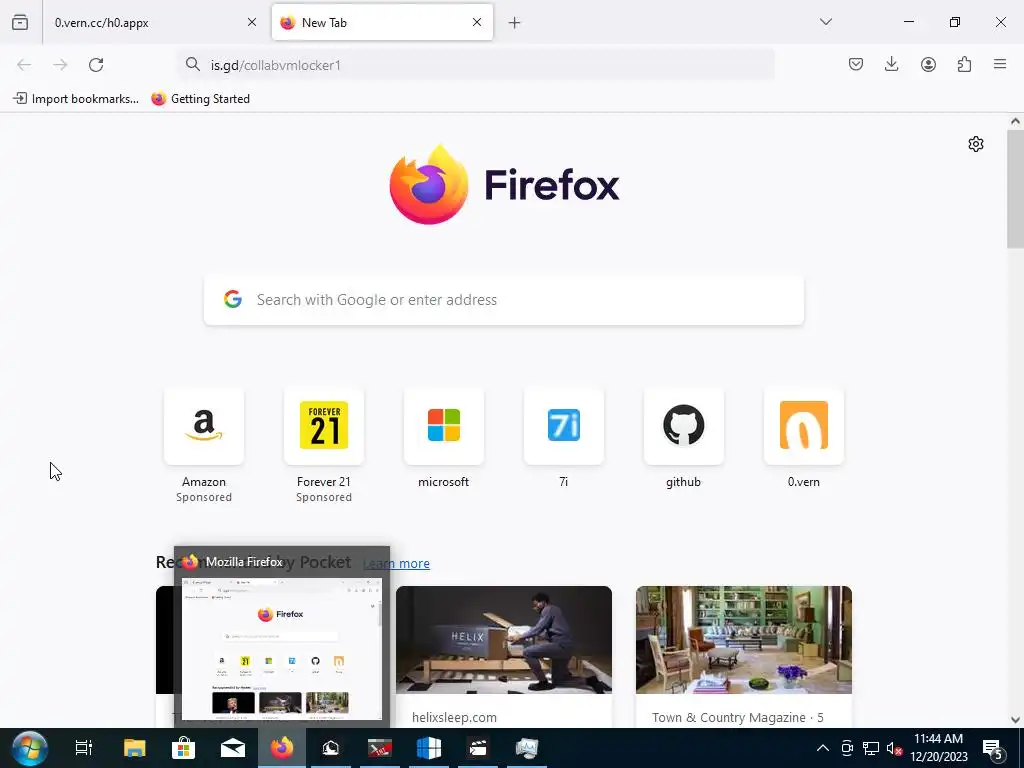Click the muted volume tray icon
1024x768 pixels.
pyautogui.click(x=895, y=748)
